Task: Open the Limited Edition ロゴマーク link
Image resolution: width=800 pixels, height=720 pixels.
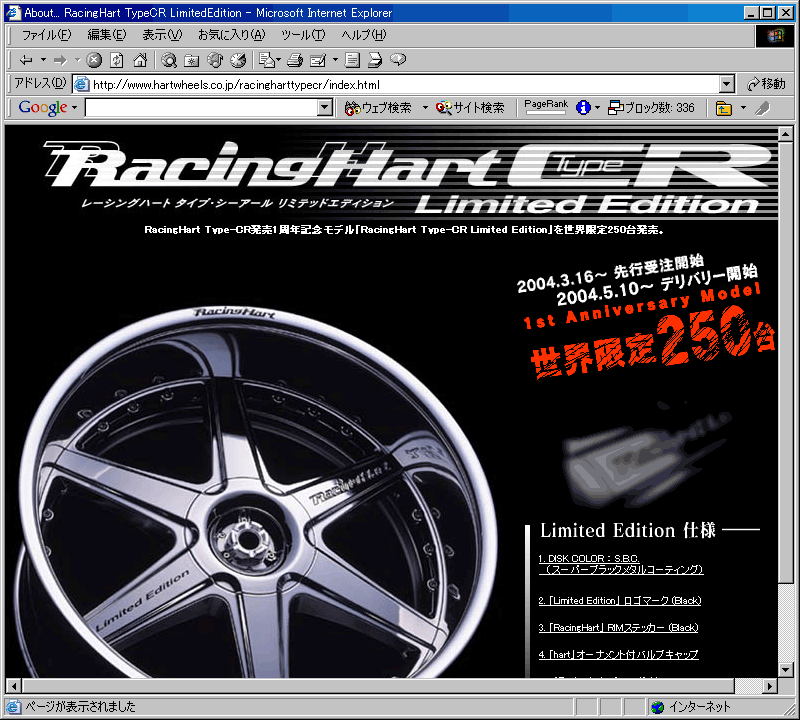Action: [x=620, y=601]
